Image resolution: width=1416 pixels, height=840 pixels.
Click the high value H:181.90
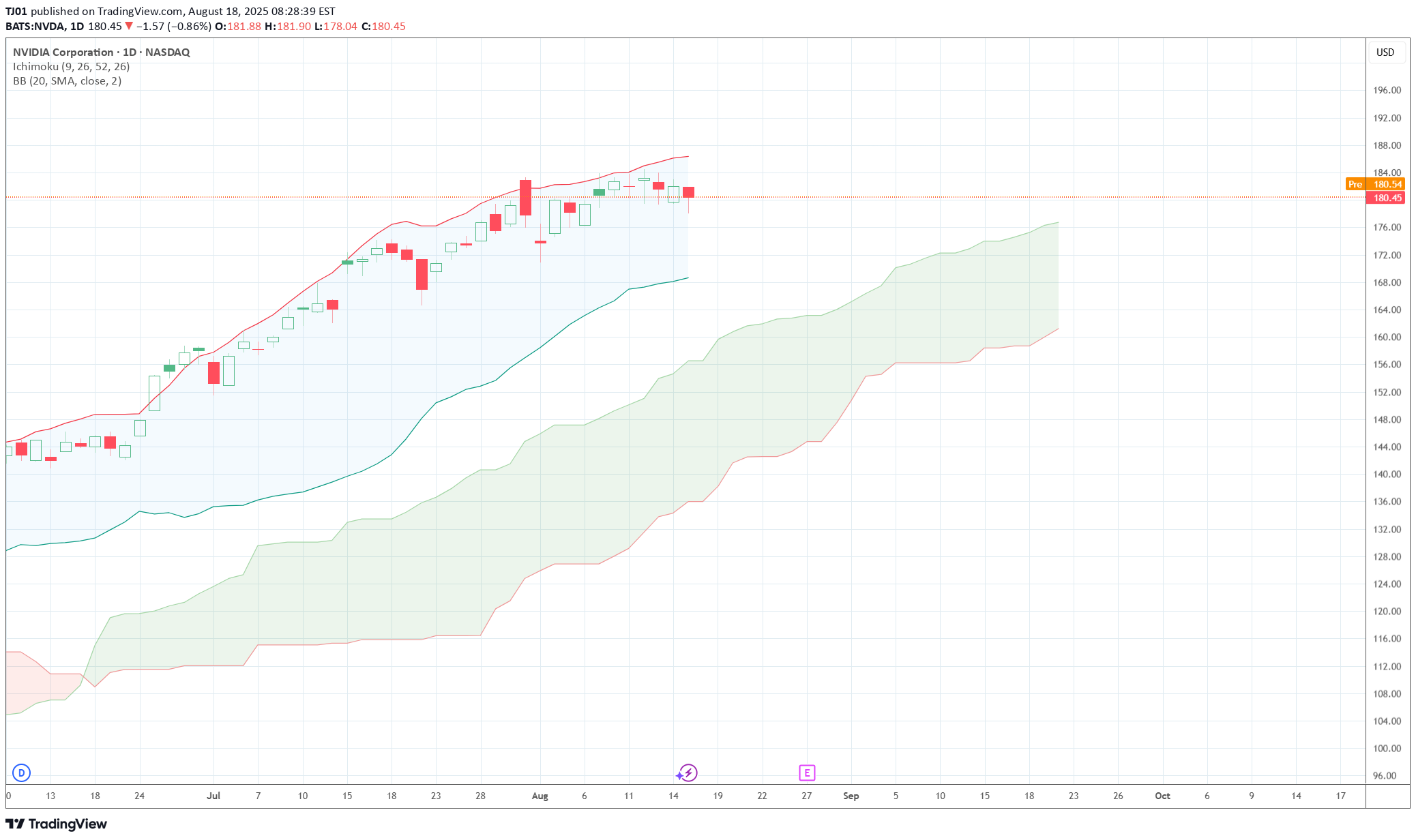click(x=288, y=27)
